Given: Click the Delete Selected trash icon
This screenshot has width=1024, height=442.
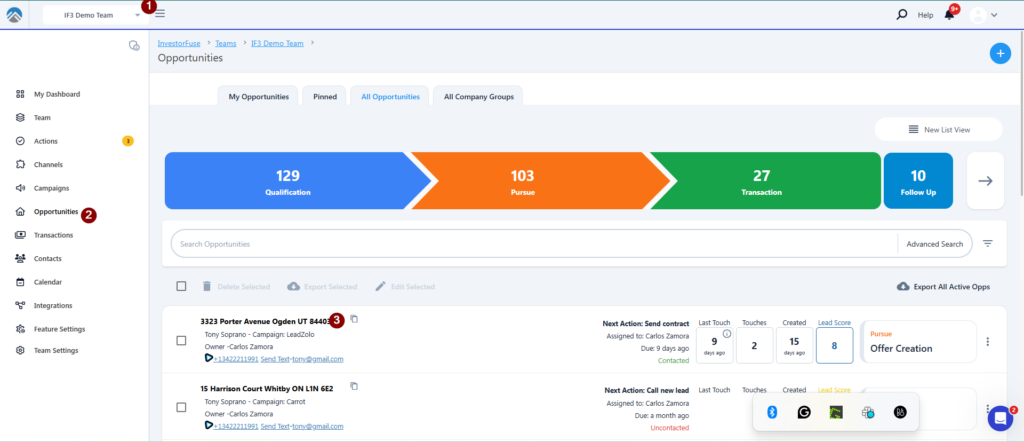Looking at the screenshot, I should point(207,287).
